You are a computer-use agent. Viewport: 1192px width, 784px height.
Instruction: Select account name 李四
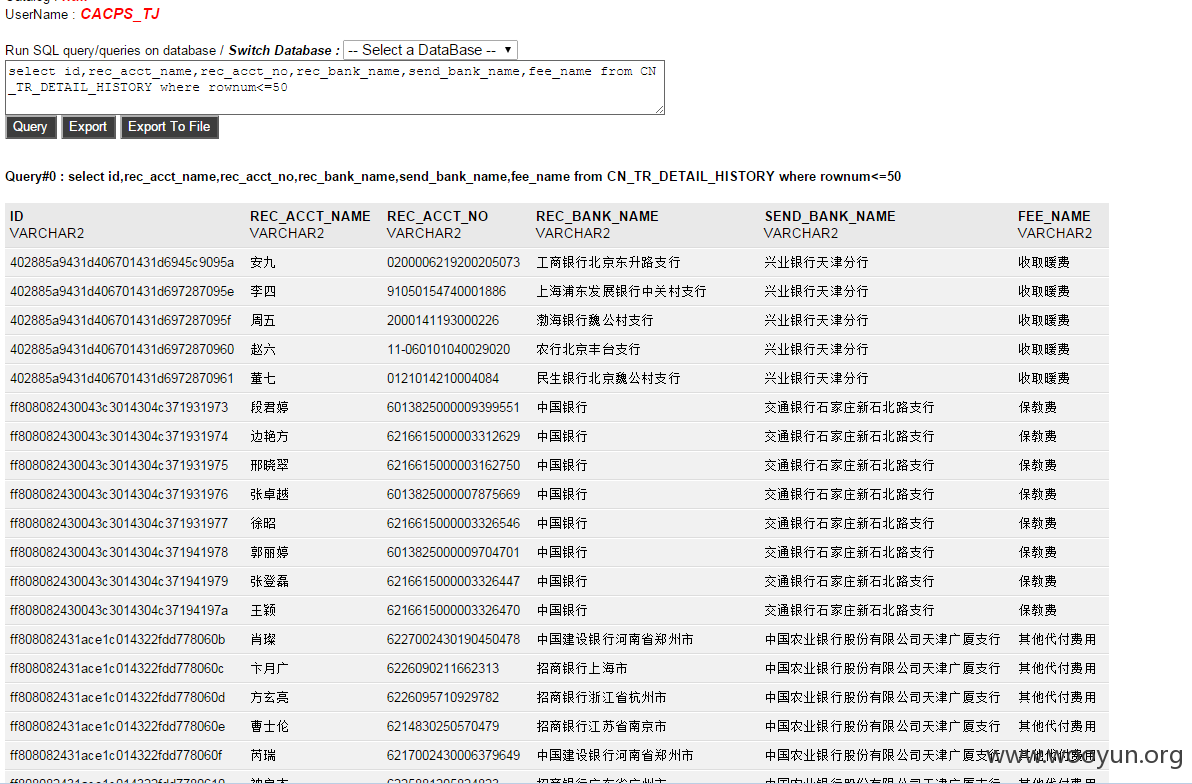click(263, 291)
